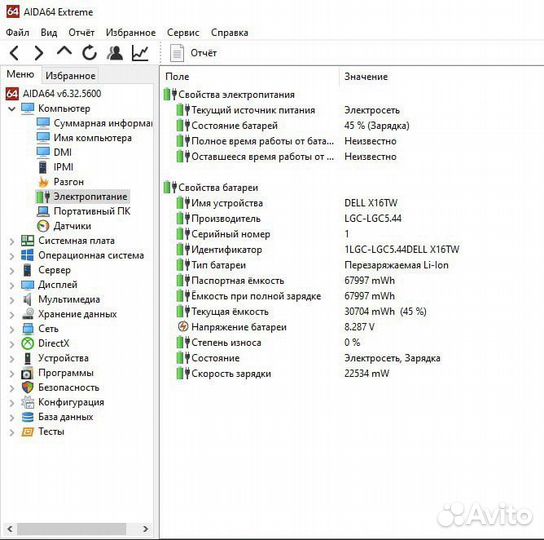Click the sidebar horizontal scrollbar thumb
Screen dimensions: 544x540
click(x=71, y=529)
